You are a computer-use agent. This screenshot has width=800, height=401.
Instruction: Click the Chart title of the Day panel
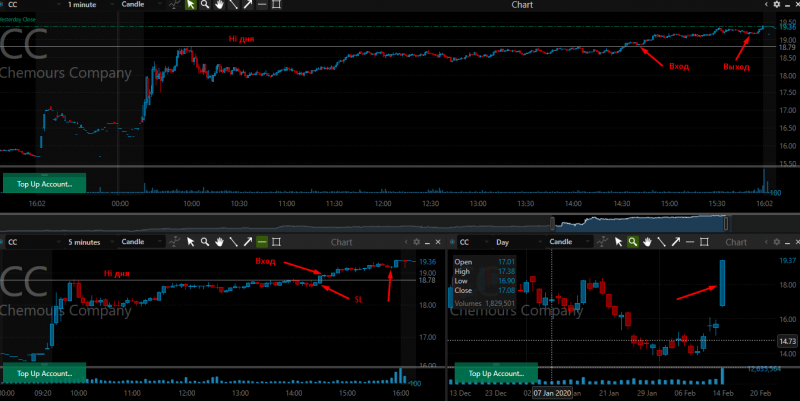[736, 242]
